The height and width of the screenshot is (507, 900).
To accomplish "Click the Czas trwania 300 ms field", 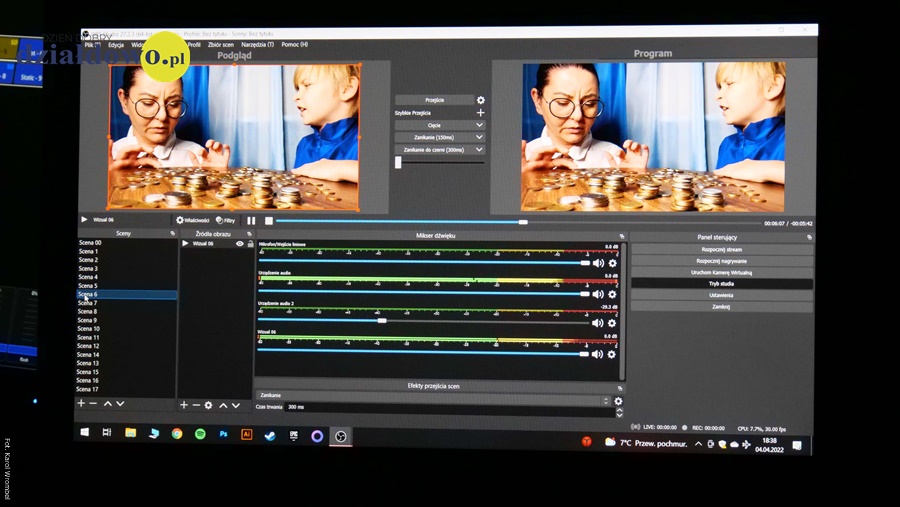I will [x=450, y=407].
